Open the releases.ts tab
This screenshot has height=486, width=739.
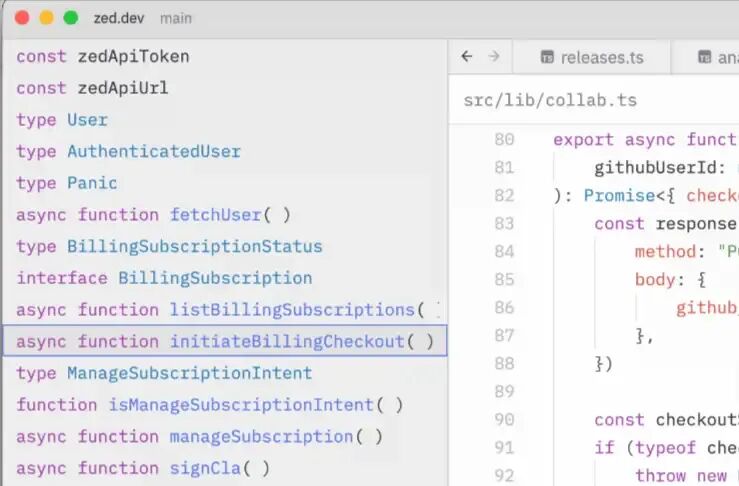coord(591,58)
